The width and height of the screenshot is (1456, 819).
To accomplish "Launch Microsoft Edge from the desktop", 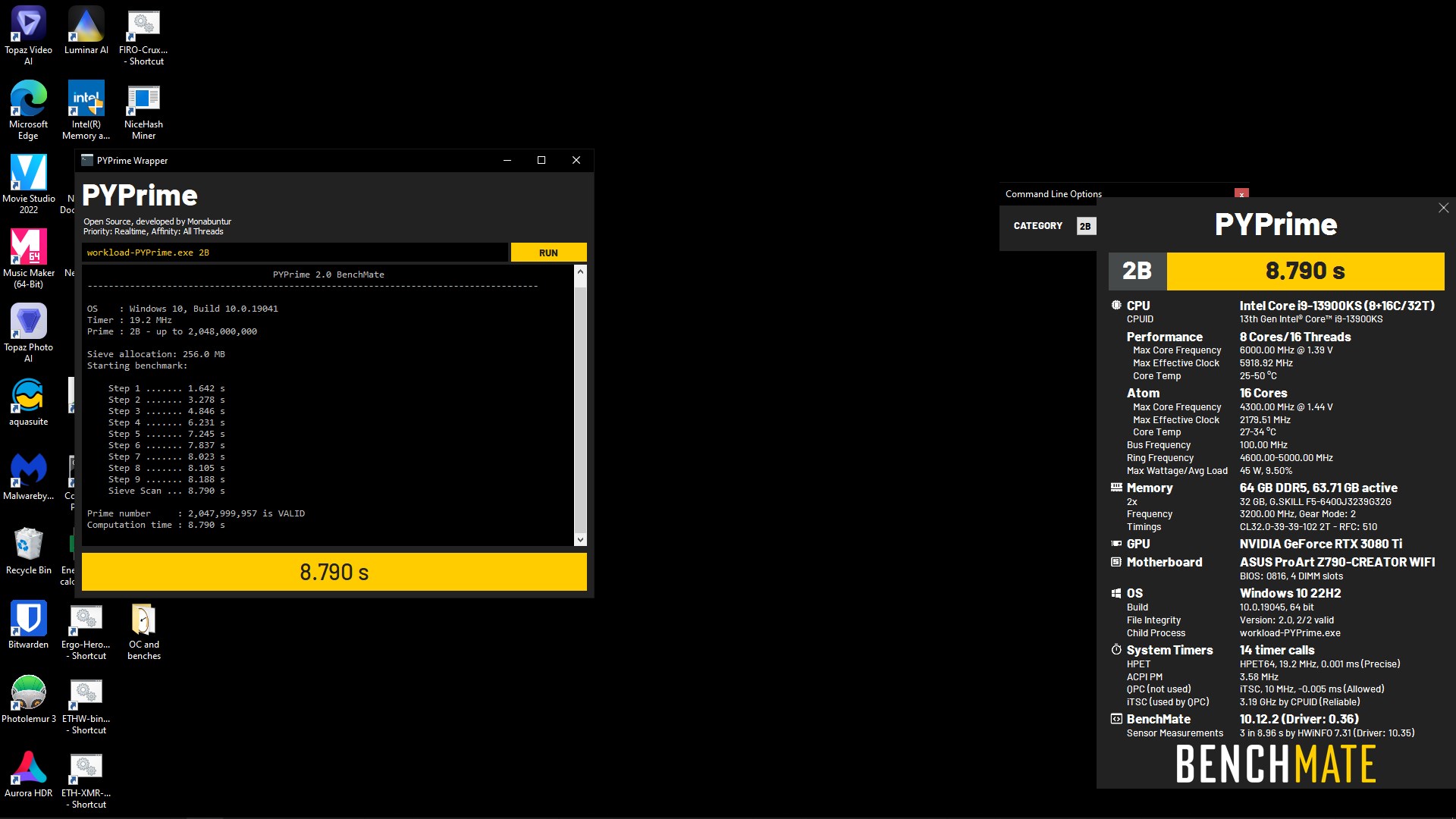I will pyautogui.click(x=29, y=110).
